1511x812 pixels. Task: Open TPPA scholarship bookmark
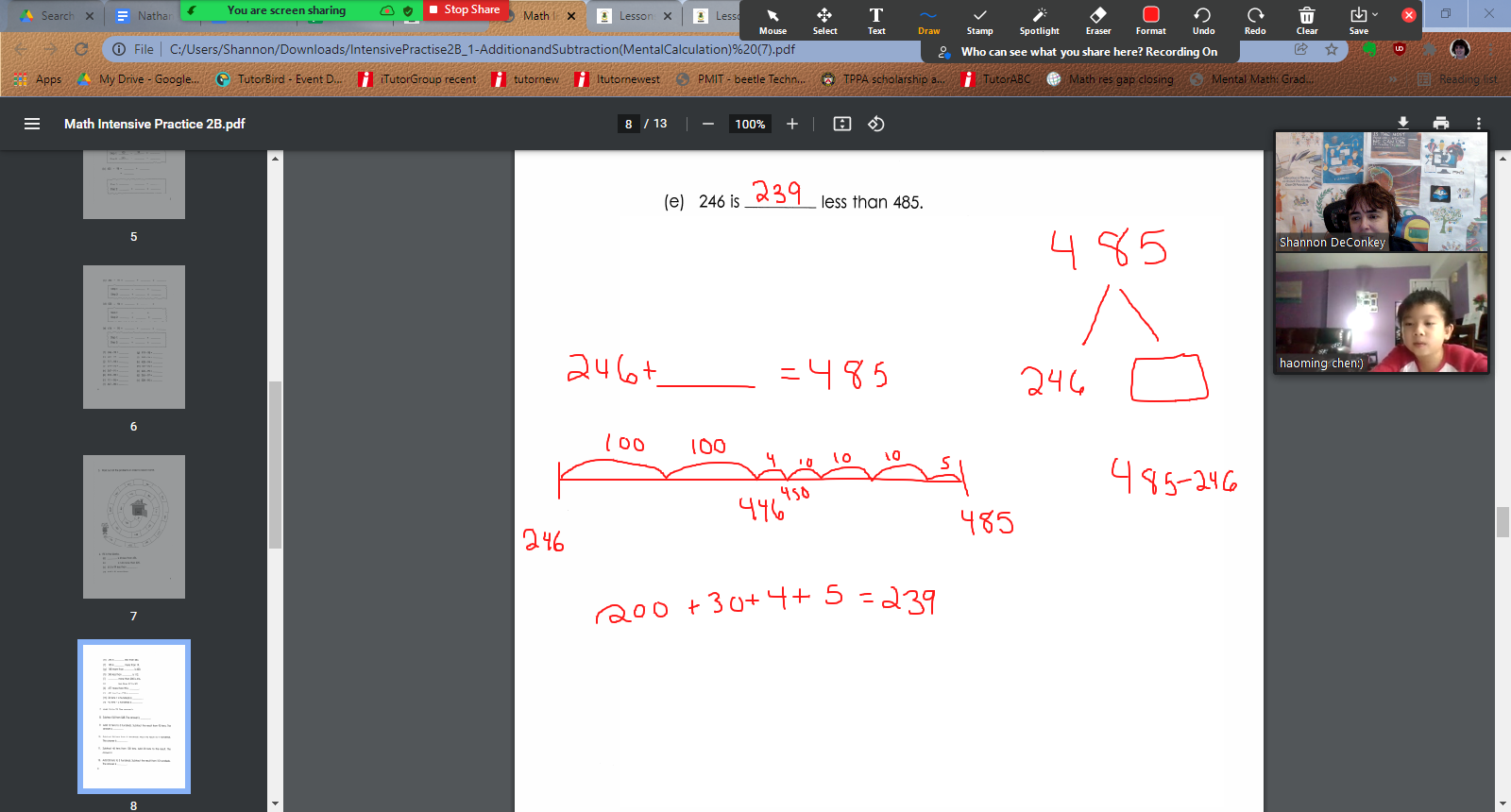pyautogui.click(x=883, y=79)
